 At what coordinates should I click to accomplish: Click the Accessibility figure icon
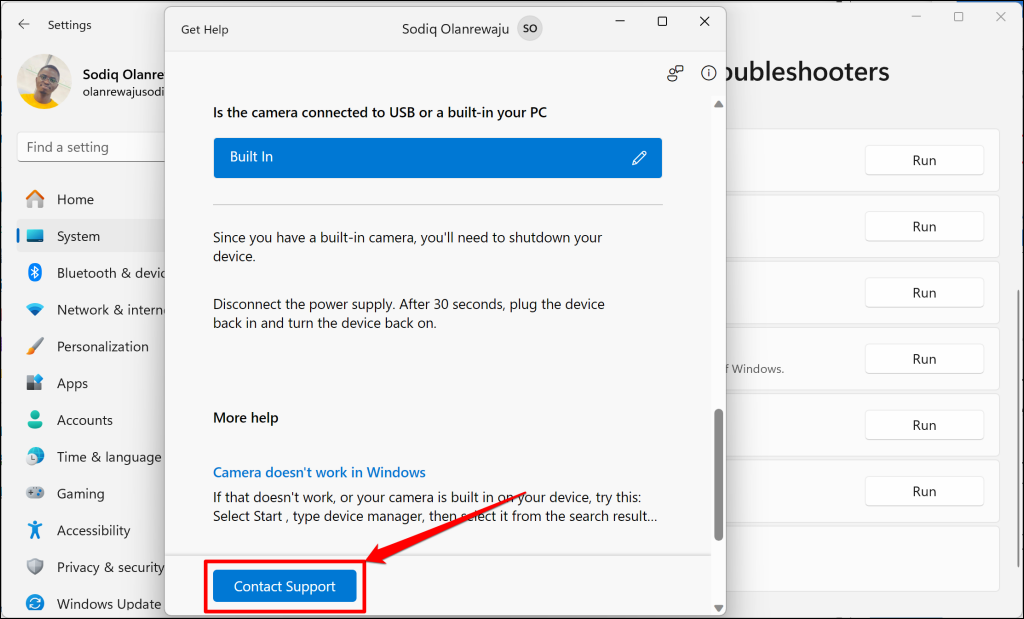[35, 530]
